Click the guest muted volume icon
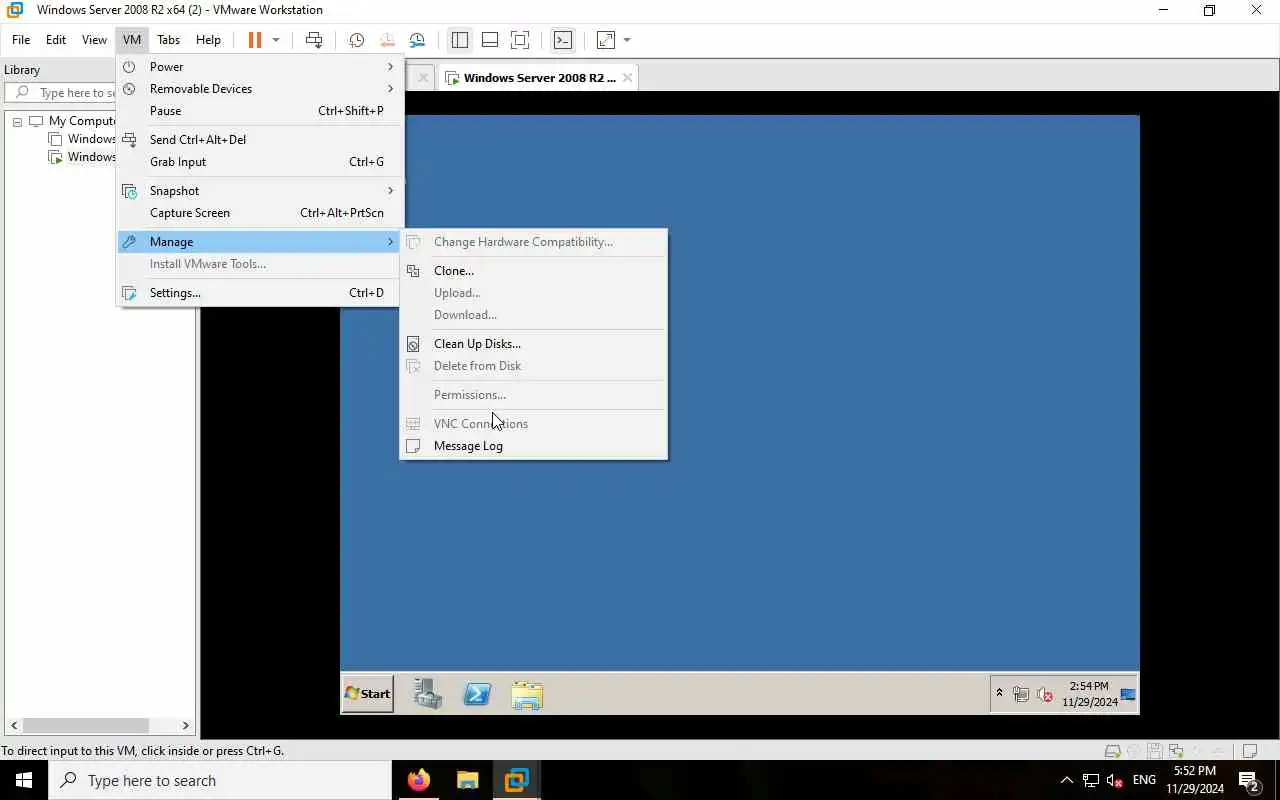The width and height of the screenshot is (1280, 800). (1045, 694)
